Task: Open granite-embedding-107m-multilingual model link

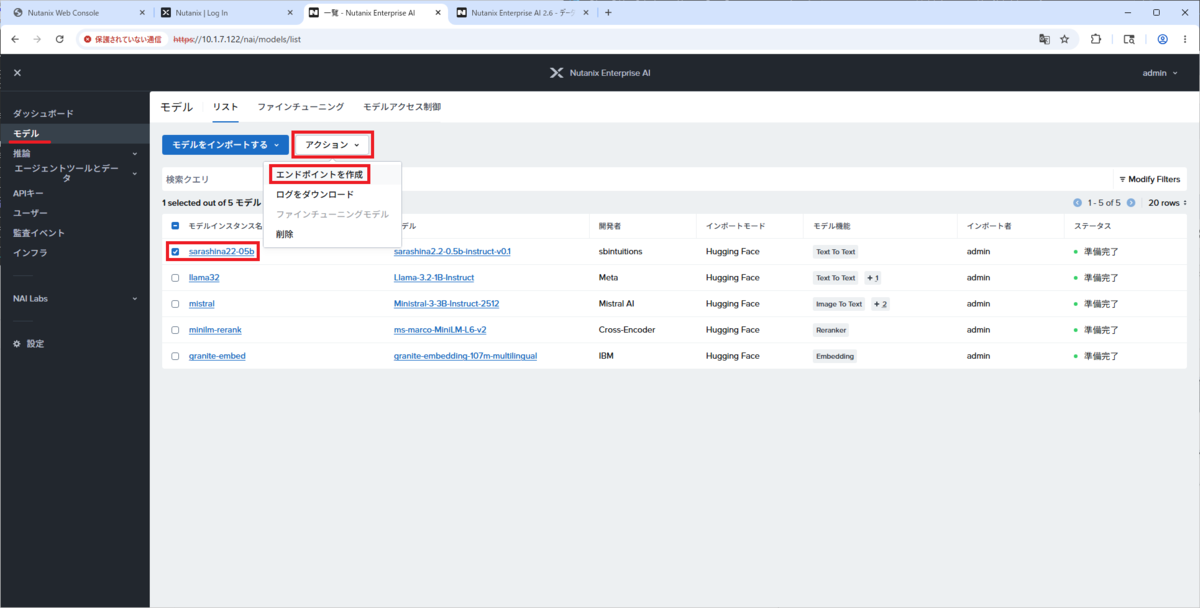Action: pyautogui.click(x=466, y=356)
